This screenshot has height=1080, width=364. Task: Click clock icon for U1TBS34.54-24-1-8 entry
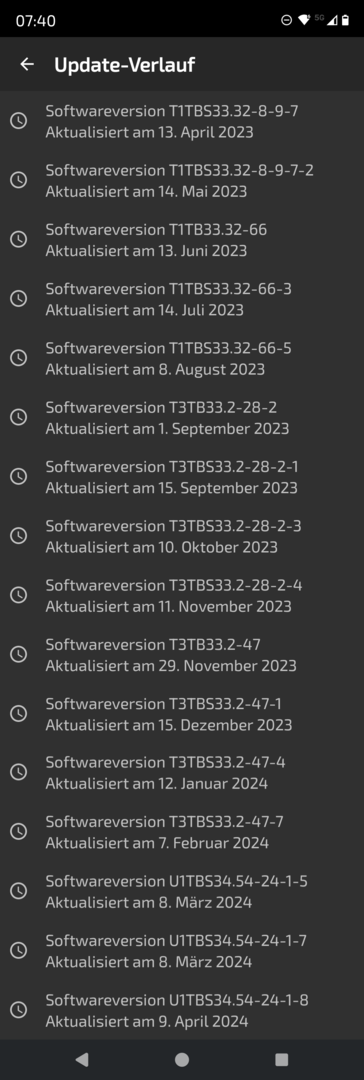(19, 1010)
